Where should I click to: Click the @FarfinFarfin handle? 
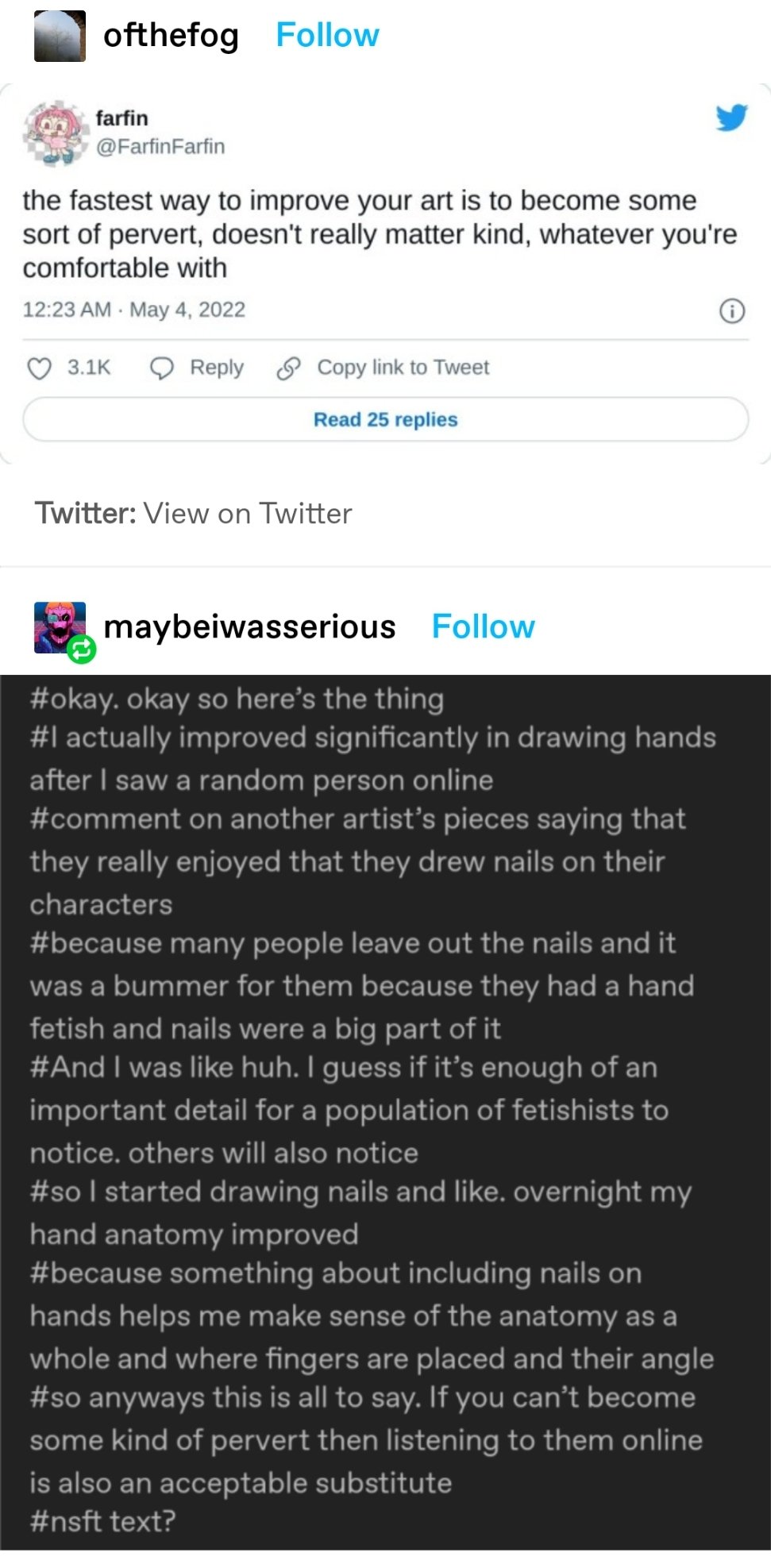(x=160, y=147)
